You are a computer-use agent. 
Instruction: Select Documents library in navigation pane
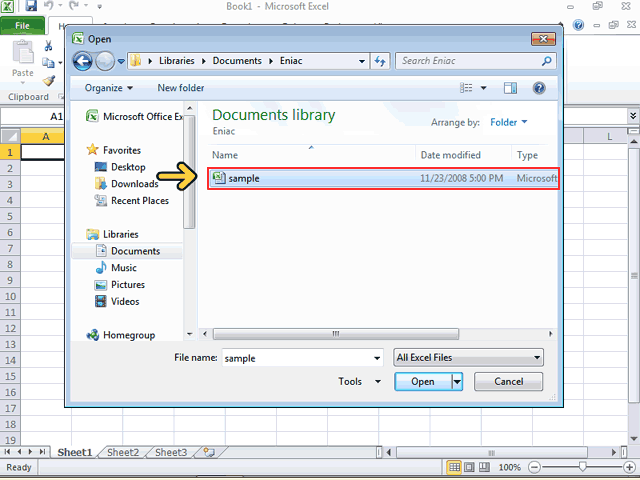(x=127, y=251)
